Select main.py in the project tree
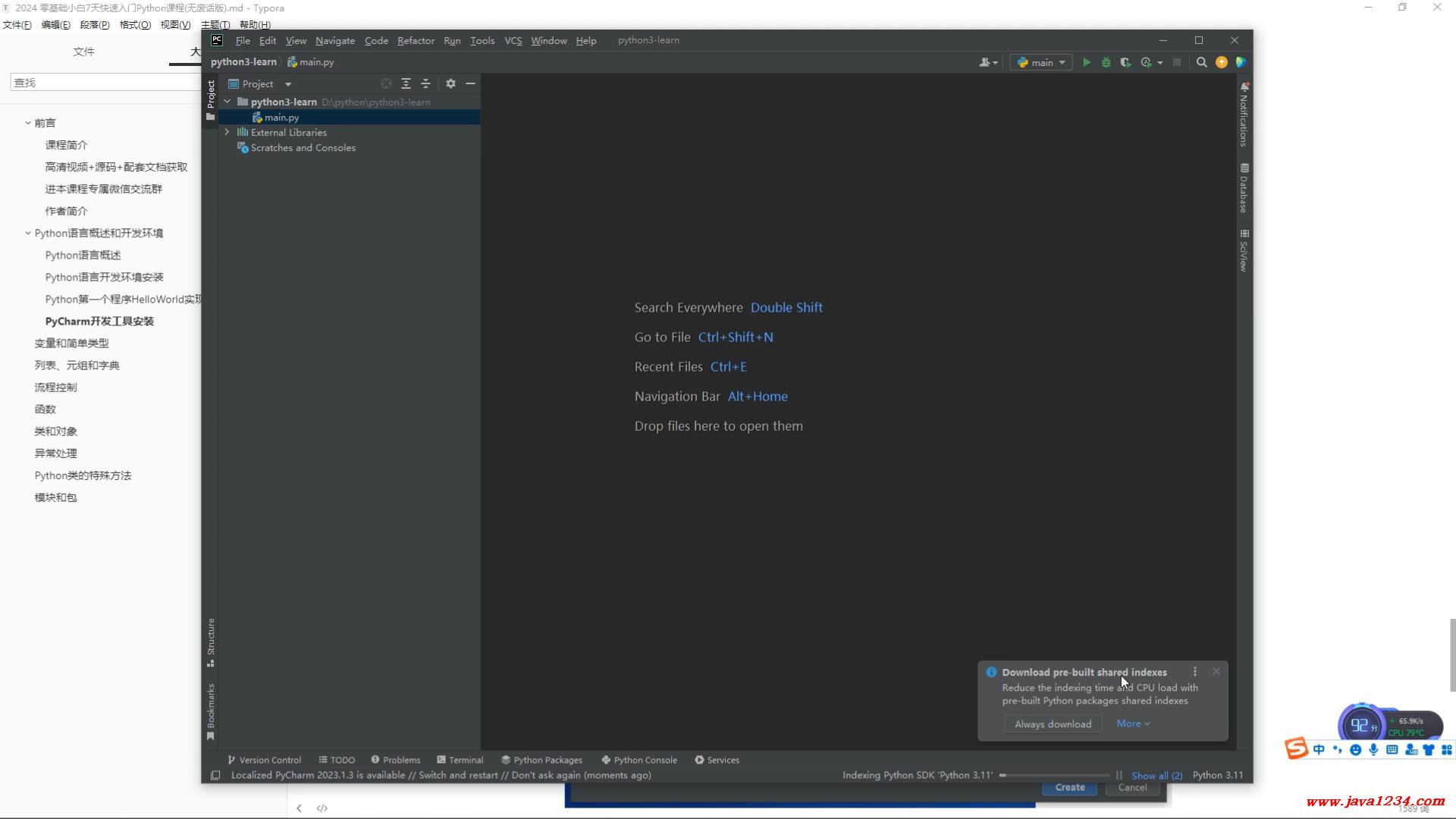 349,117
